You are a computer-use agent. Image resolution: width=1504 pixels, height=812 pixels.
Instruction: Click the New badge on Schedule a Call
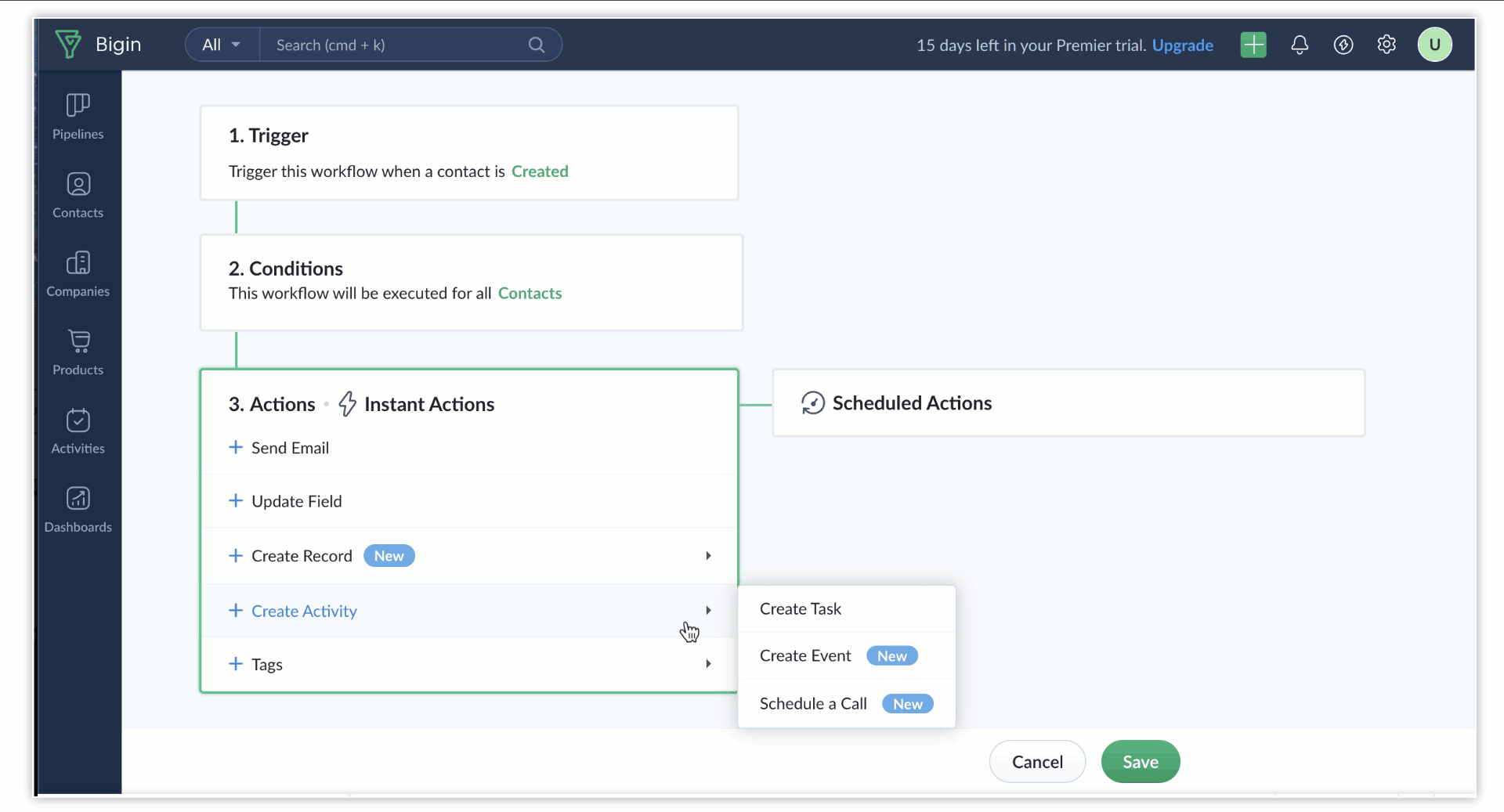pos(907,703)
